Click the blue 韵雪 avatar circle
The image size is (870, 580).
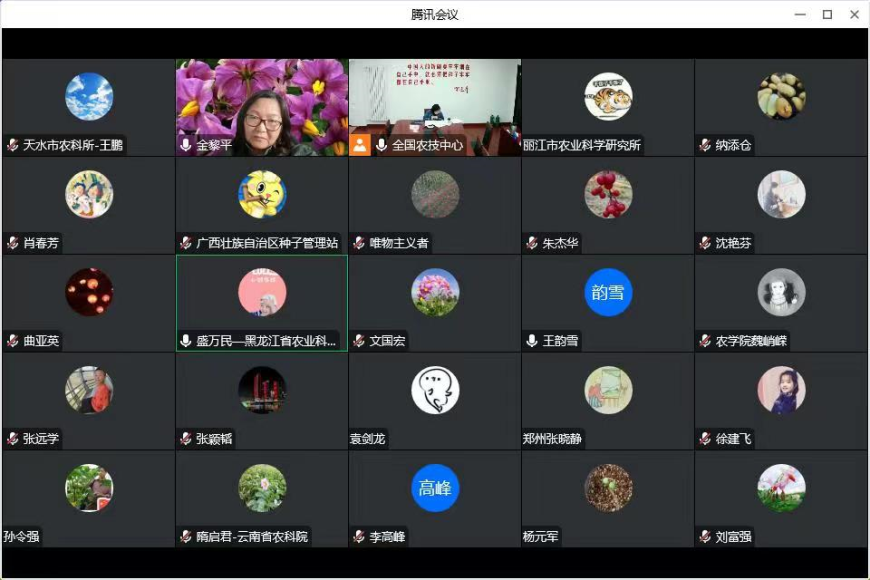[608, 292]
